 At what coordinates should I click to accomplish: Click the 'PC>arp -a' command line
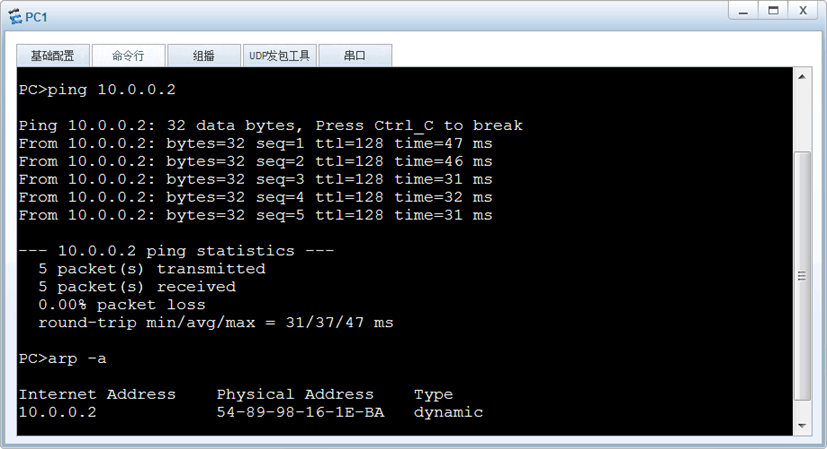pyautogui.click(x=62, y=359)
